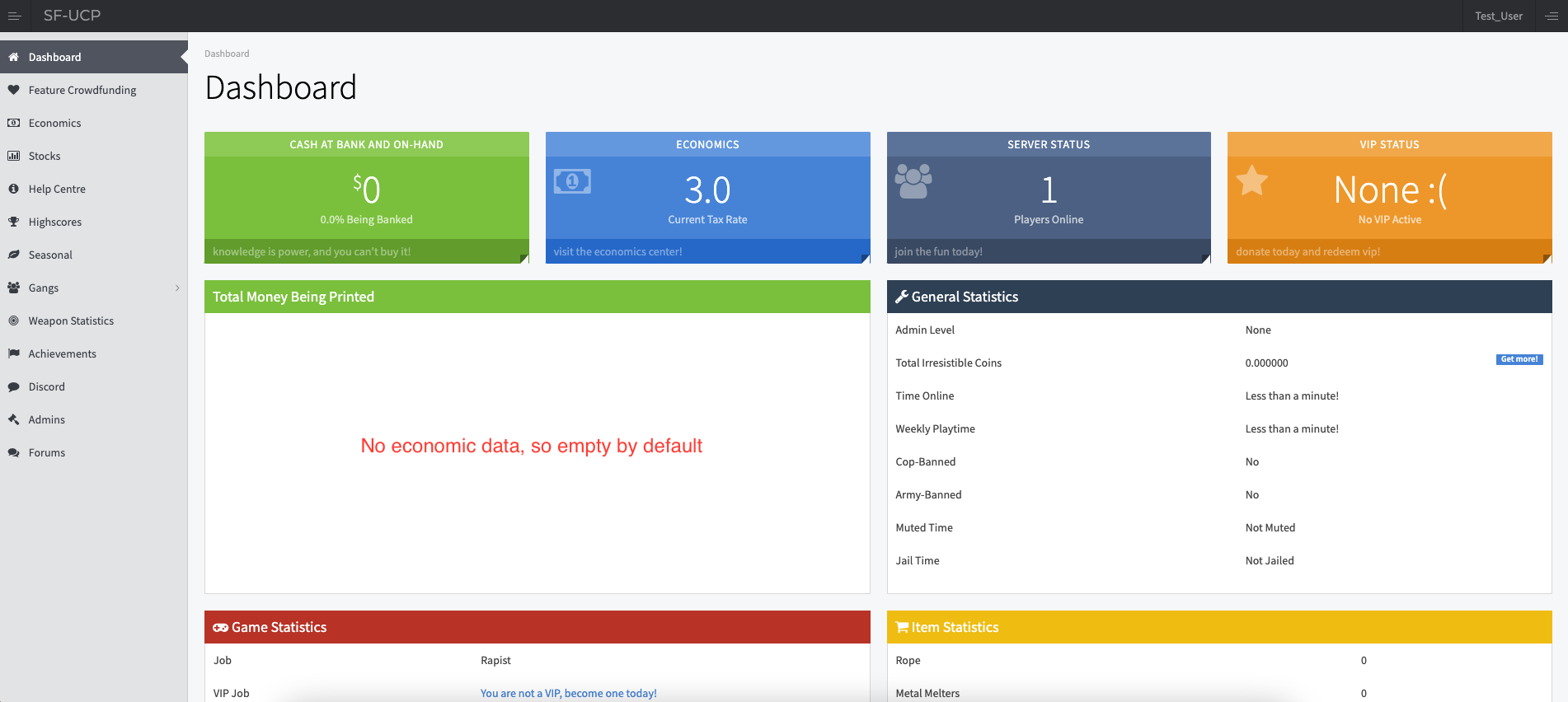Click the target icon for Weapon Statistics

coord(13,321)
